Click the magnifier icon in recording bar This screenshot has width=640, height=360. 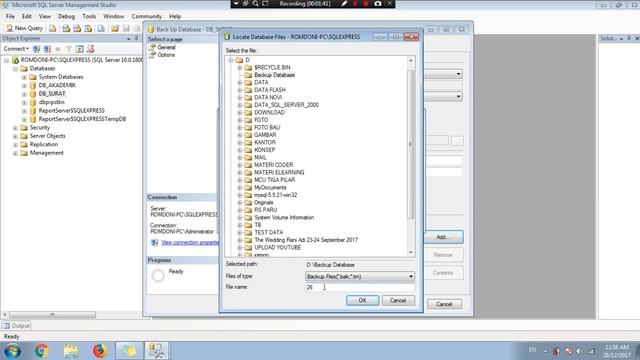pyautogui.click(x=256, y=4)
